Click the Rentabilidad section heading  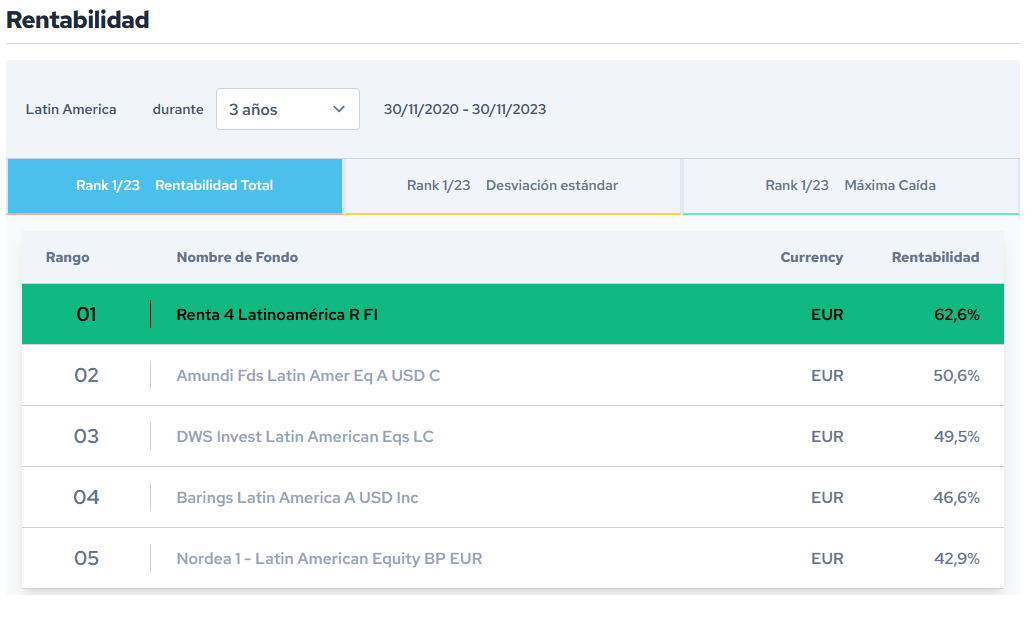78,19
